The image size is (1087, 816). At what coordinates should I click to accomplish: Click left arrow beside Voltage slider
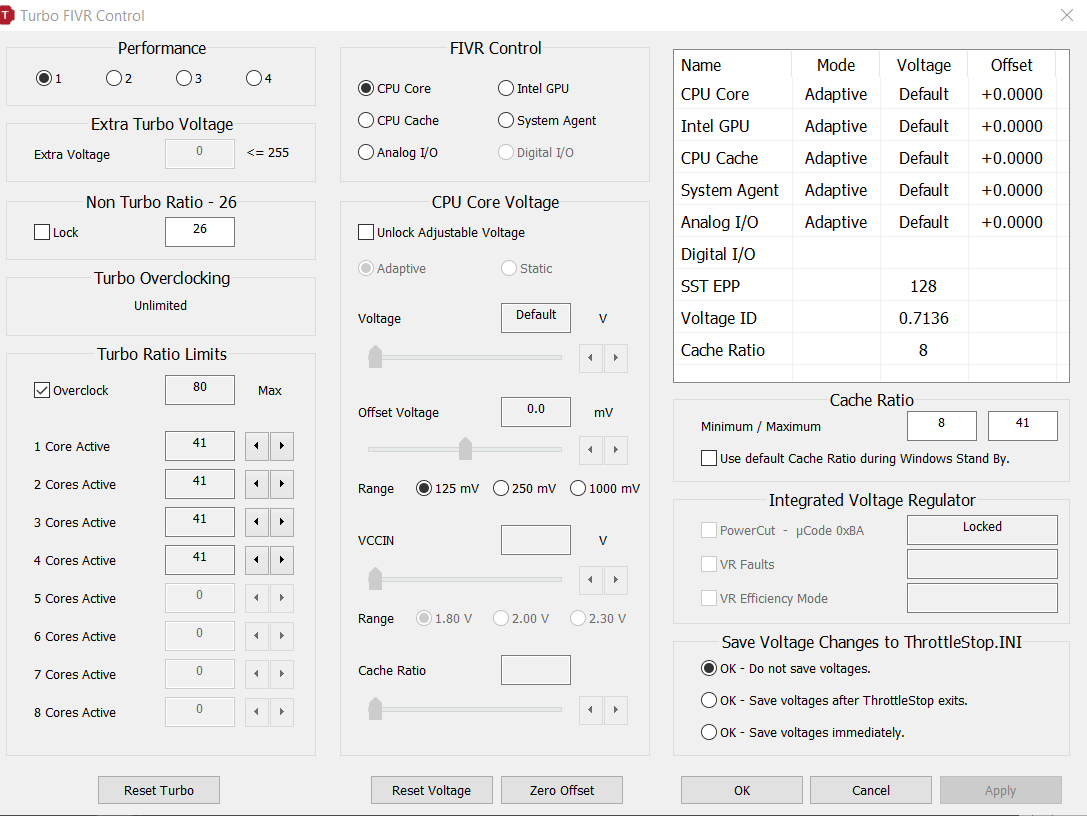click(591, 358)
